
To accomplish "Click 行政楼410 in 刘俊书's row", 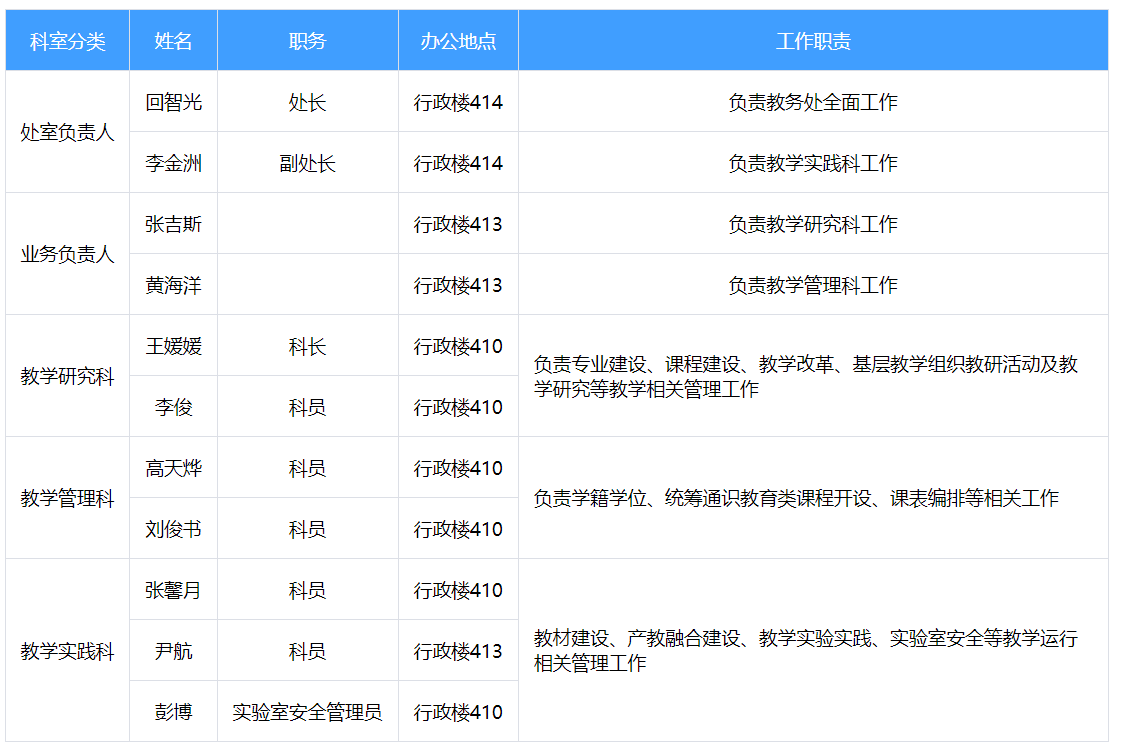I will pos(458,529).
